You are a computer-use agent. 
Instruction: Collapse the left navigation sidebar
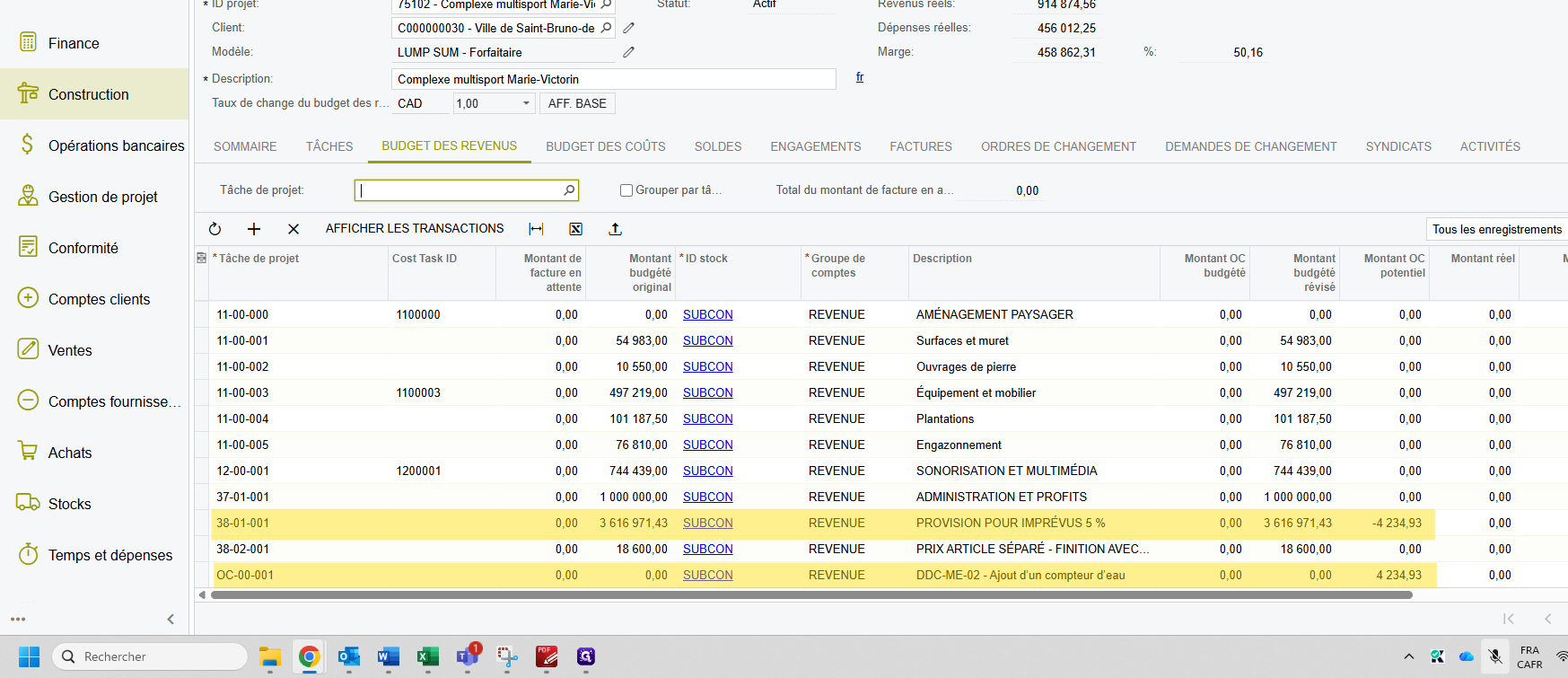tap(171, 619)
